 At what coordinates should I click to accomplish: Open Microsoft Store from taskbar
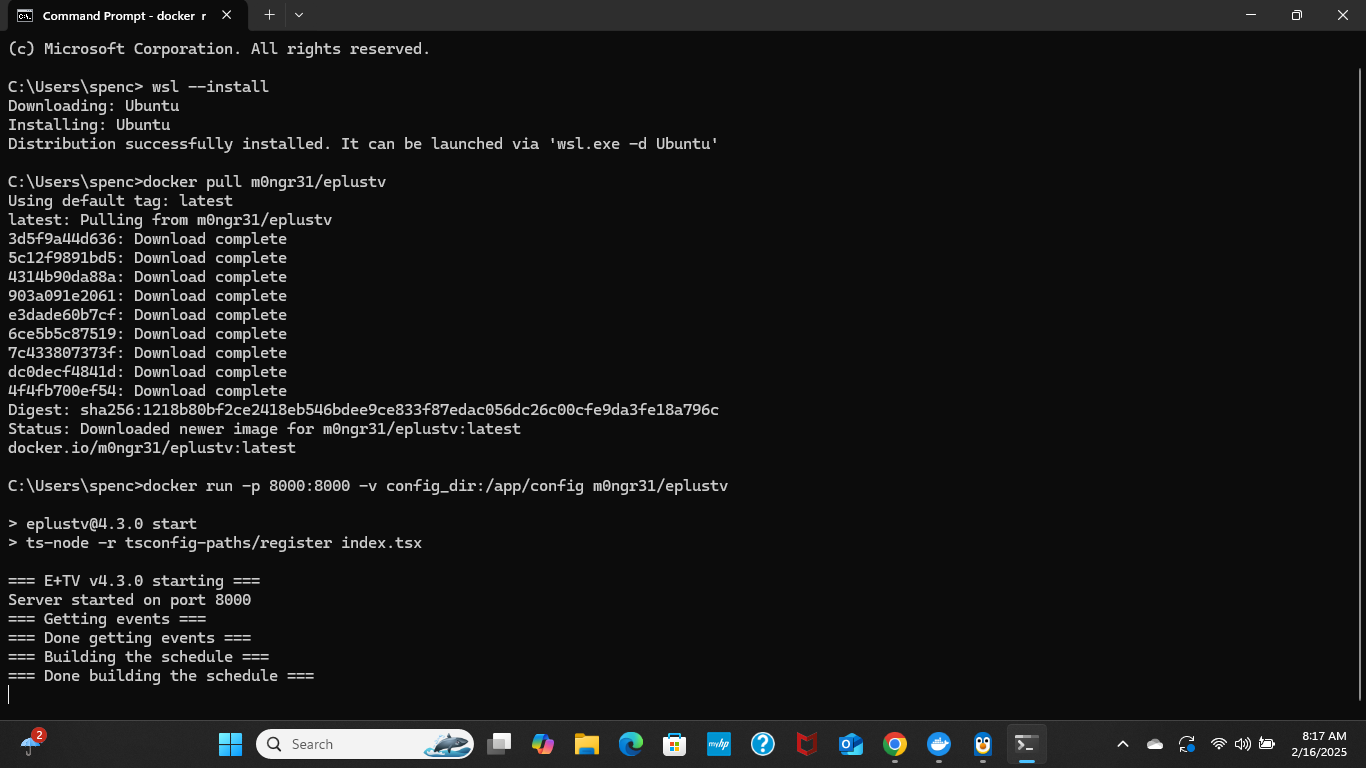point(675,744)
